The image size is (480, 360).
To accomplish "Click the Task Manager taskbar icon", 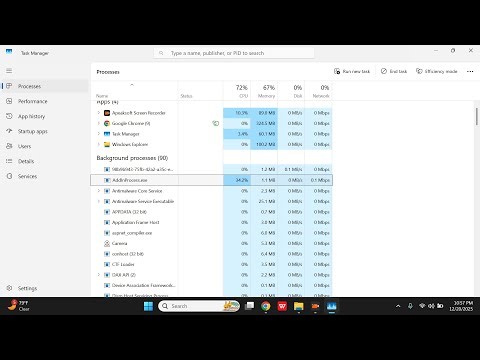I will [x=331, y=306].
